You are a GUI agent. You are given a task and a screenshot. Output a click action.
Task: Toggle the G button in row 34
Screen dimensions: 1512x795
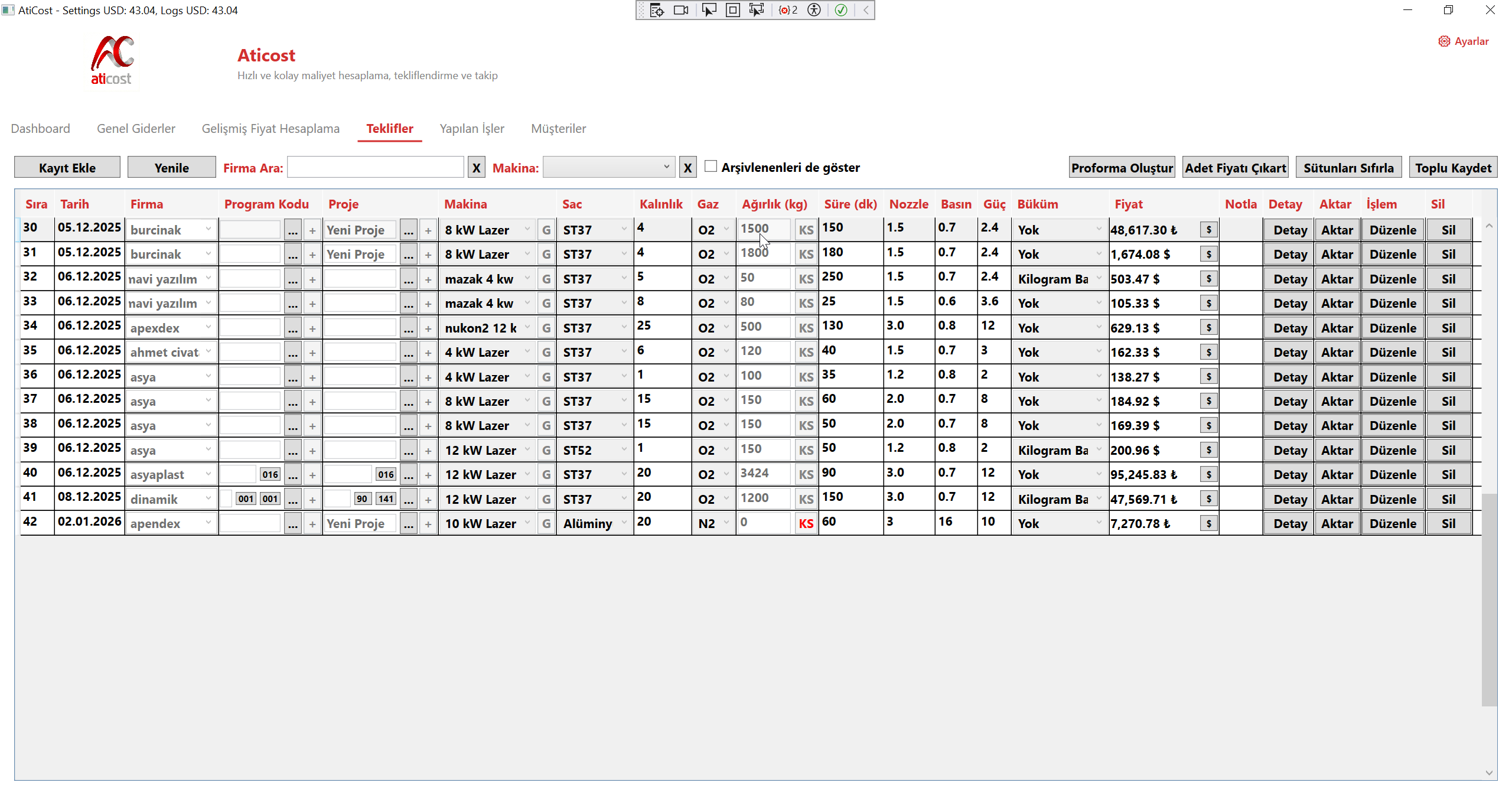point(546,328)
